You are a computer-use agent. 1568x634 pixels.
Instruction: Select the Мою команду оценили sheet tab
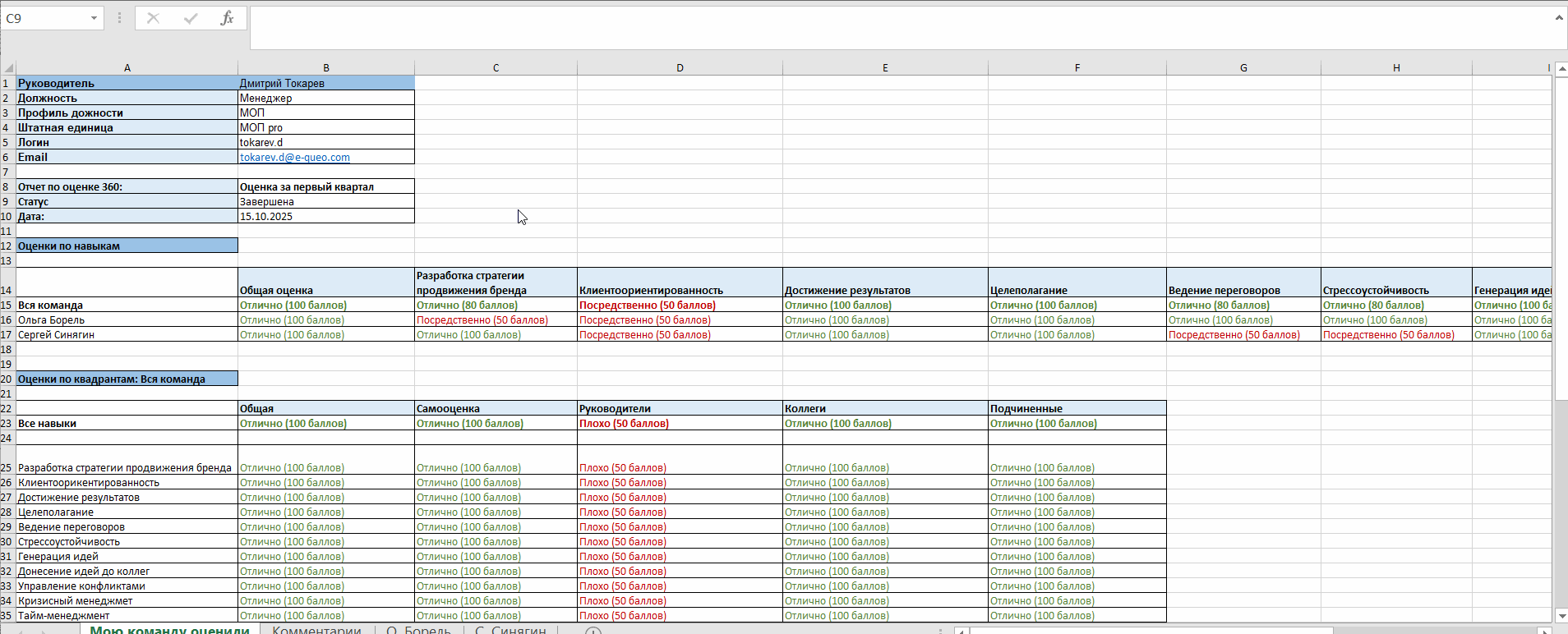pyautogui.click(x=170, y=629)
